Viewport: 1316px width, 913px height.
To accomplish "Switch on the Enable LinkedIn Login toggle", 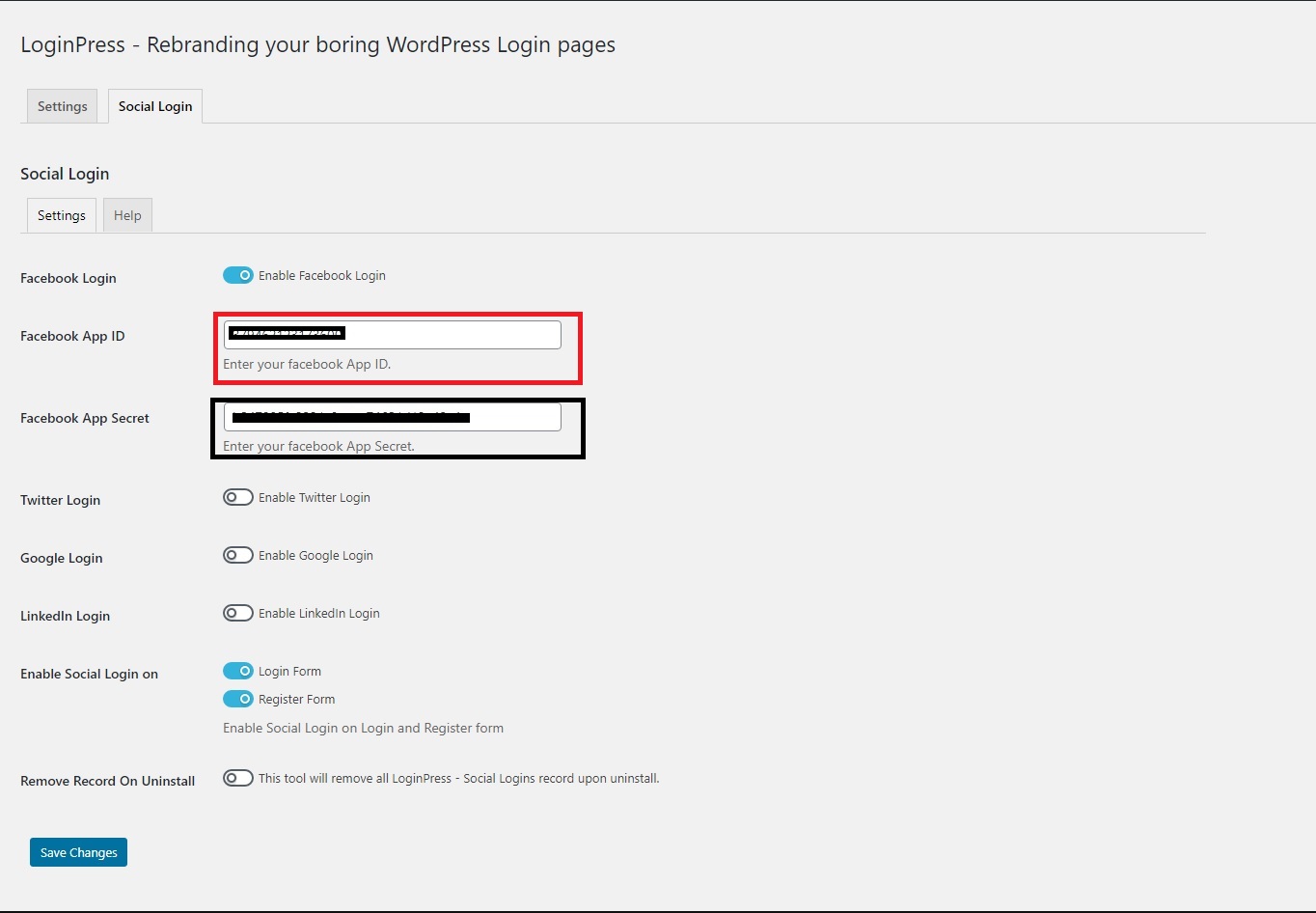I will pos(238,613).
